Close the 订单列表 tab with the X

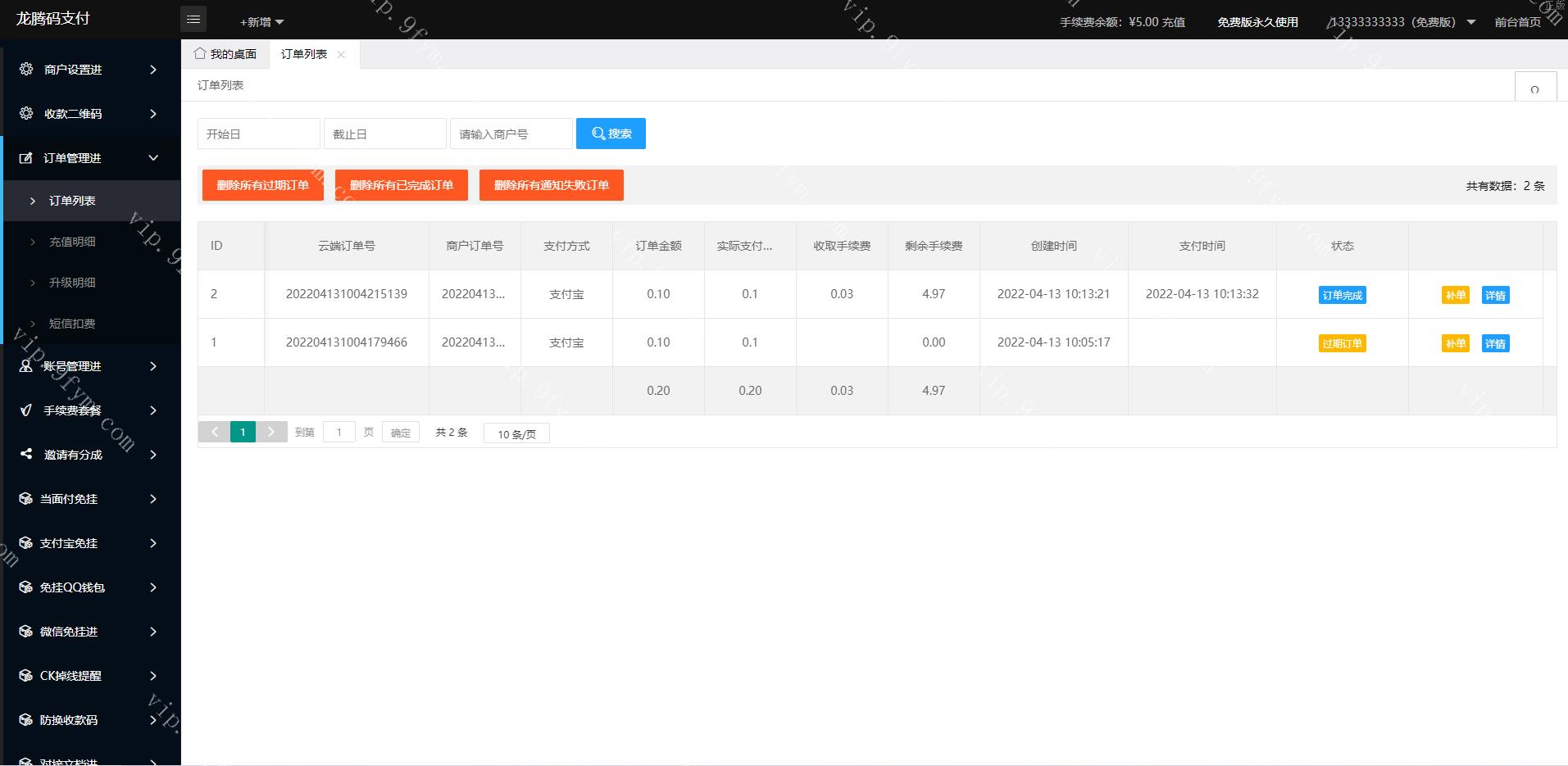point(341,55)
